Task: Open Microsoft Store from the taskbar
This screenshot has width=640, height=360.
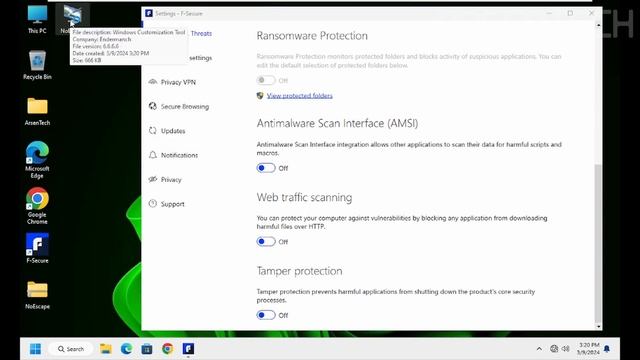Action: click(147, 349)
